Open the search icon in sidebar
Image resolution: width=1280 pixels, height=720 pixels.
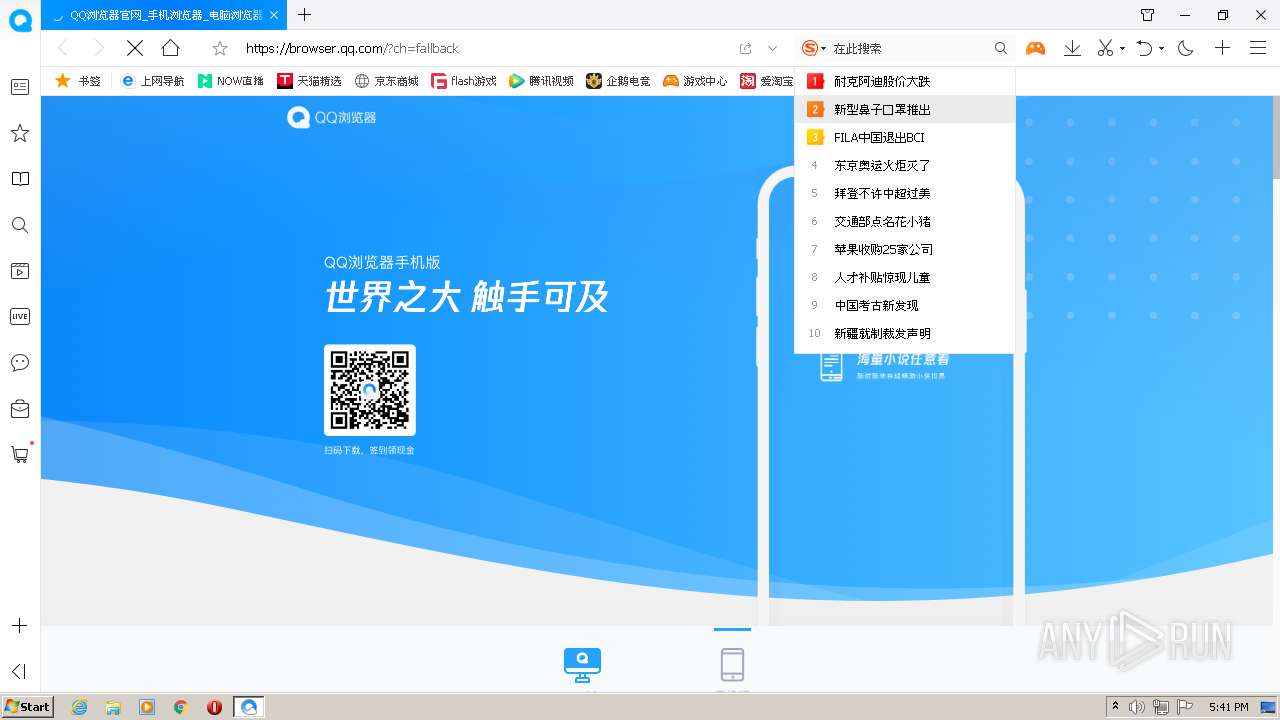coord(19,225)
